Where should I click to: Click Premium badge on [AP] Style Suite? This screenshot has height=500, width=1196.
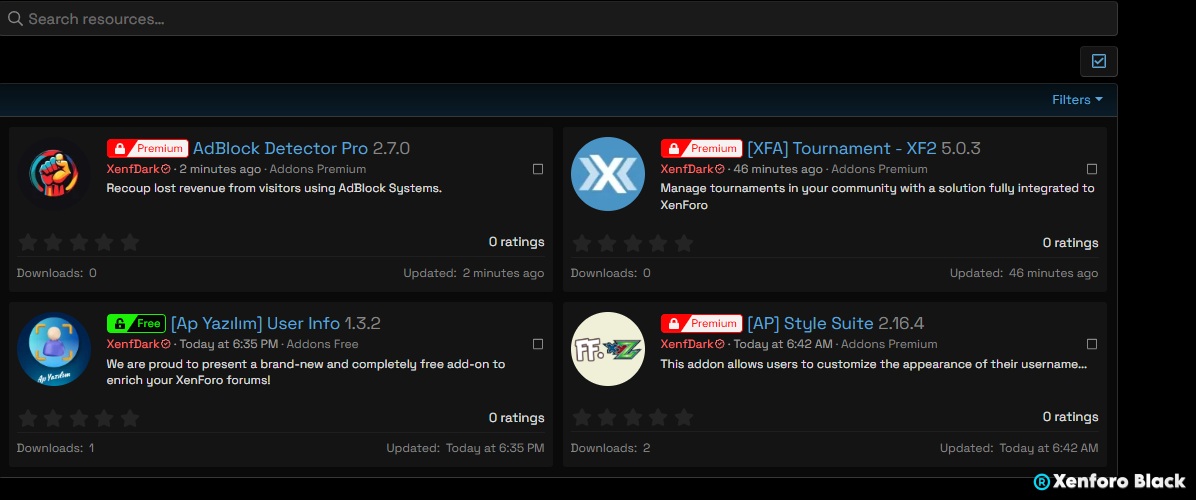(x=701, y=323)
